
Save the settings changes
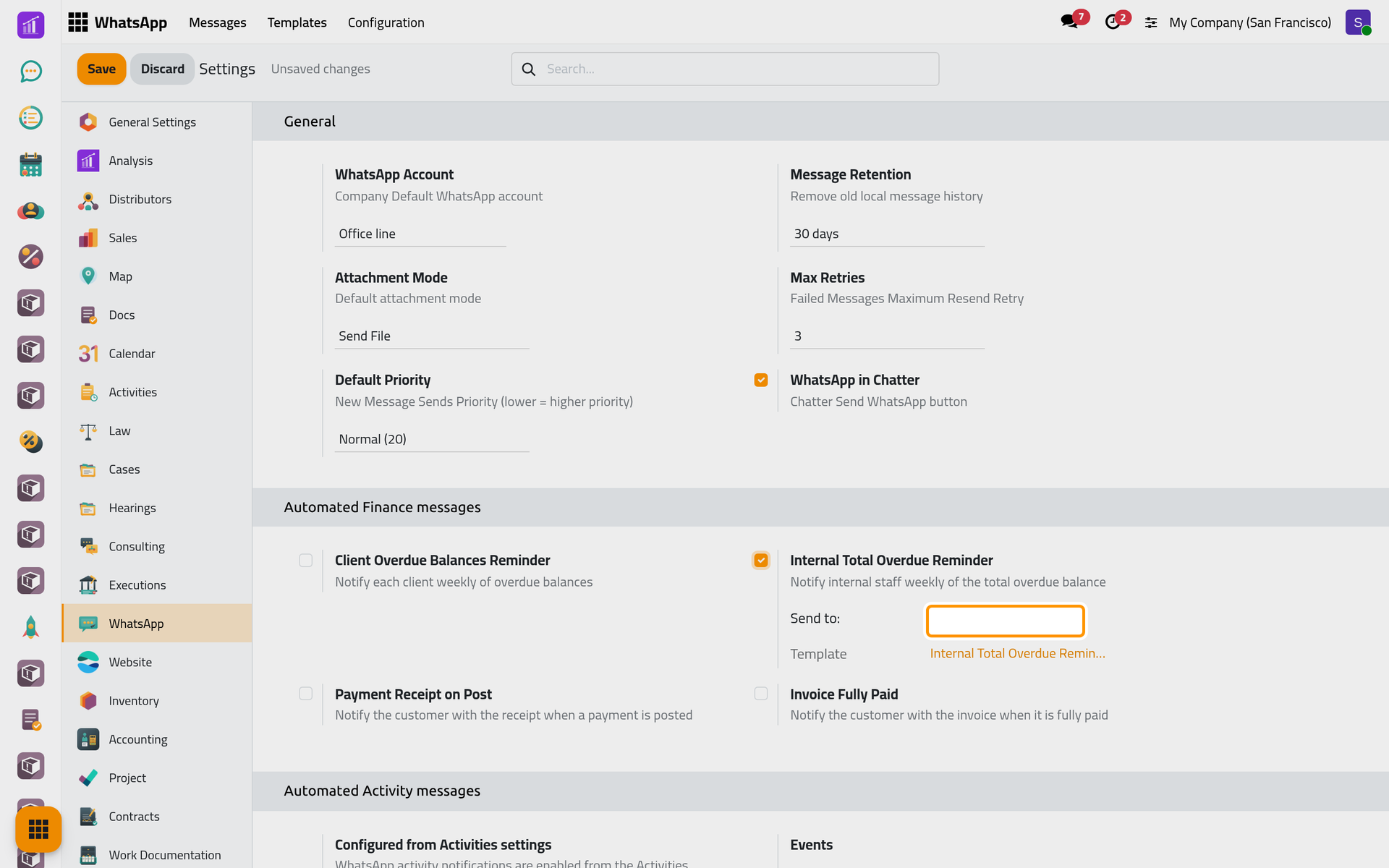click(101, 69)
